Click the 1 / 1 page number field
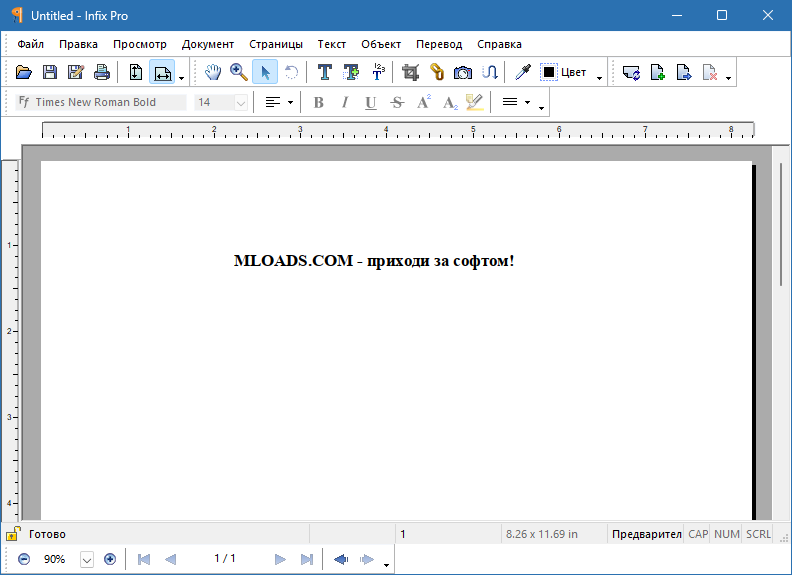The height and width of the screenshot is (575, 792). point(225,558)
